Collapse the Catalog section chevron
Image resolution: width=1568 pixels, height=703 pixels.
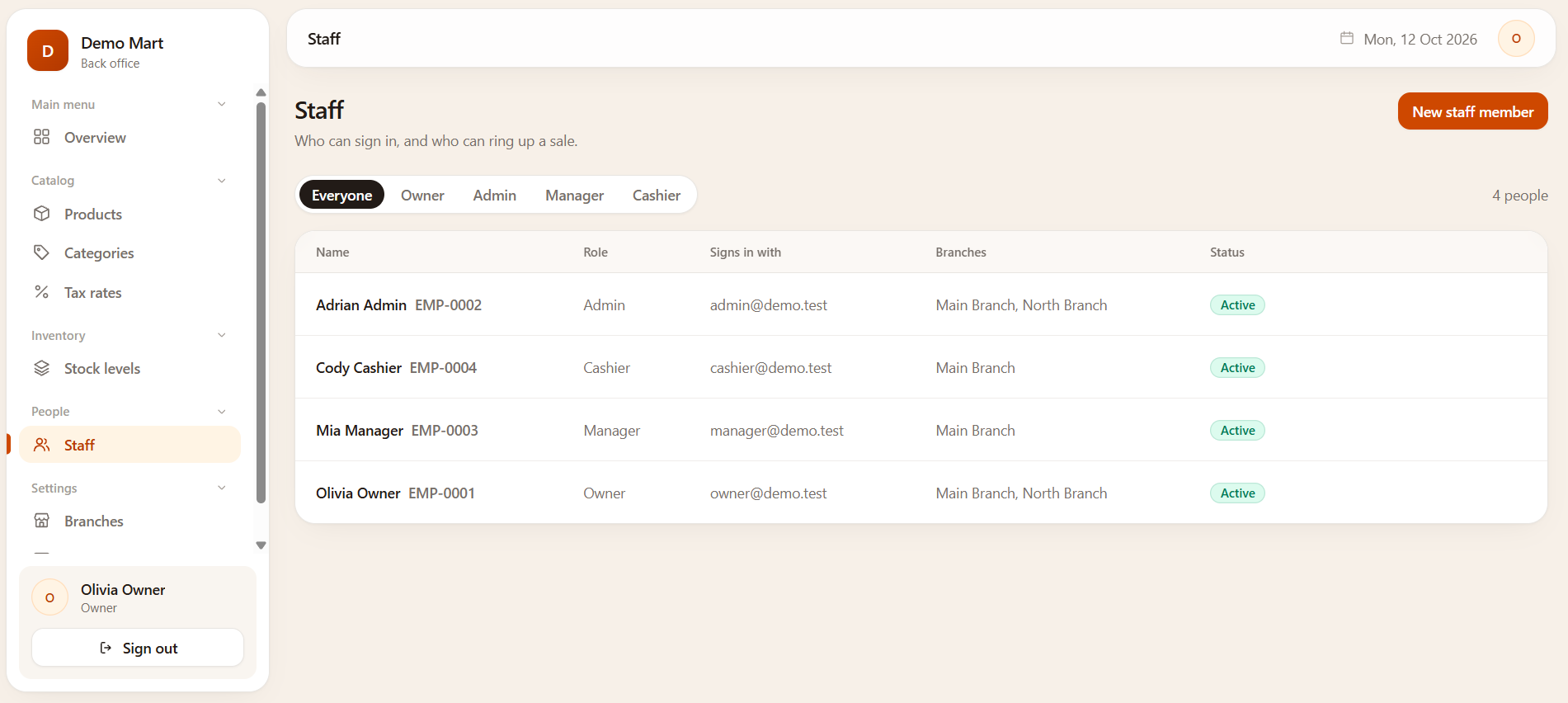pos(222,181)
